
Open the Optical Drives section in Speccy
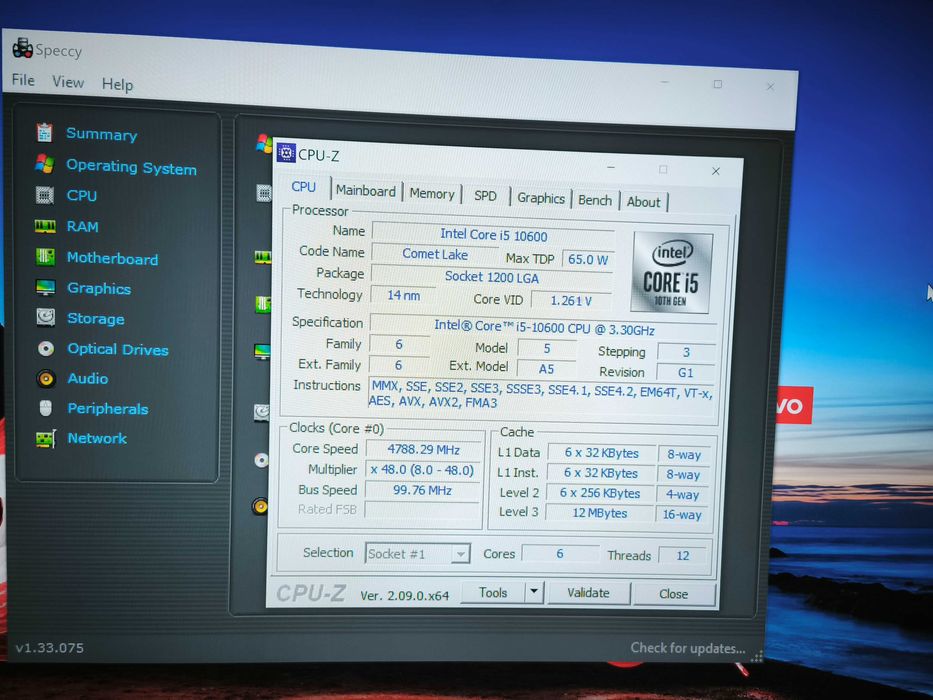coord(118,349)
